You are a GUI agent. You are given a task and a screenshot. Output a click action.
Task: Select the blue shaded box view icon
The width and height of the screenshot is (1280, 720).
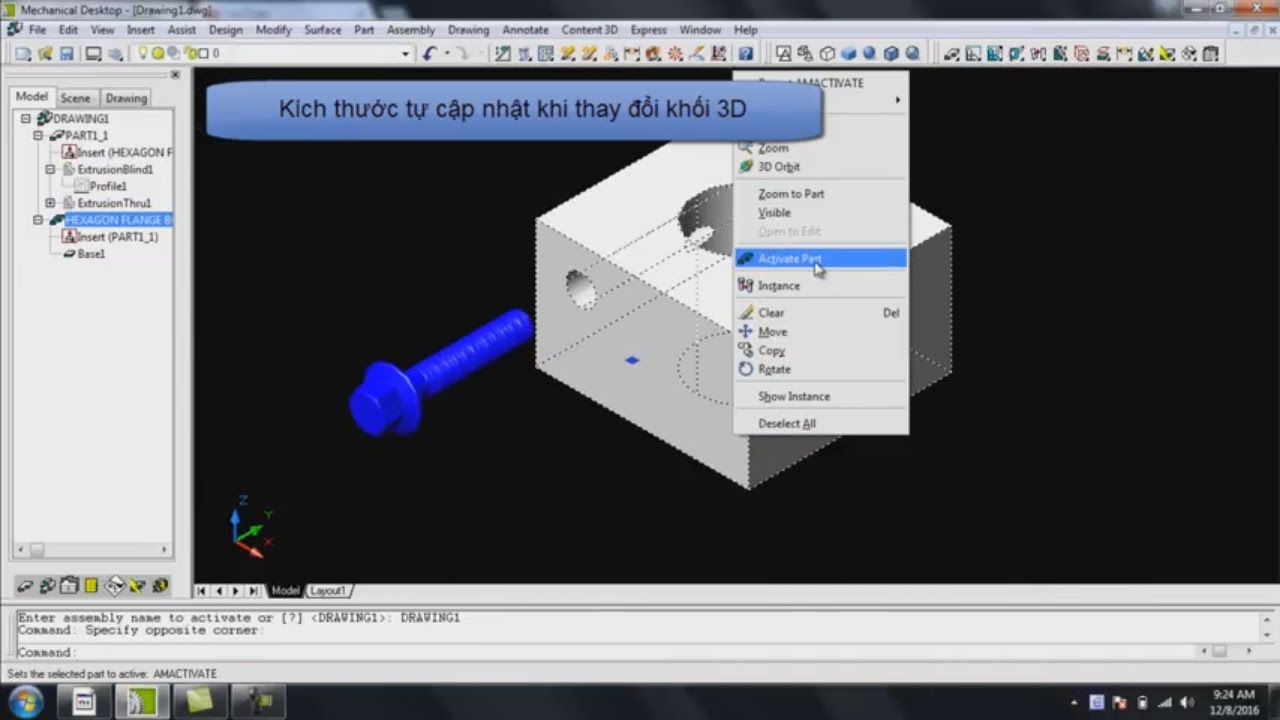(849, 54)
